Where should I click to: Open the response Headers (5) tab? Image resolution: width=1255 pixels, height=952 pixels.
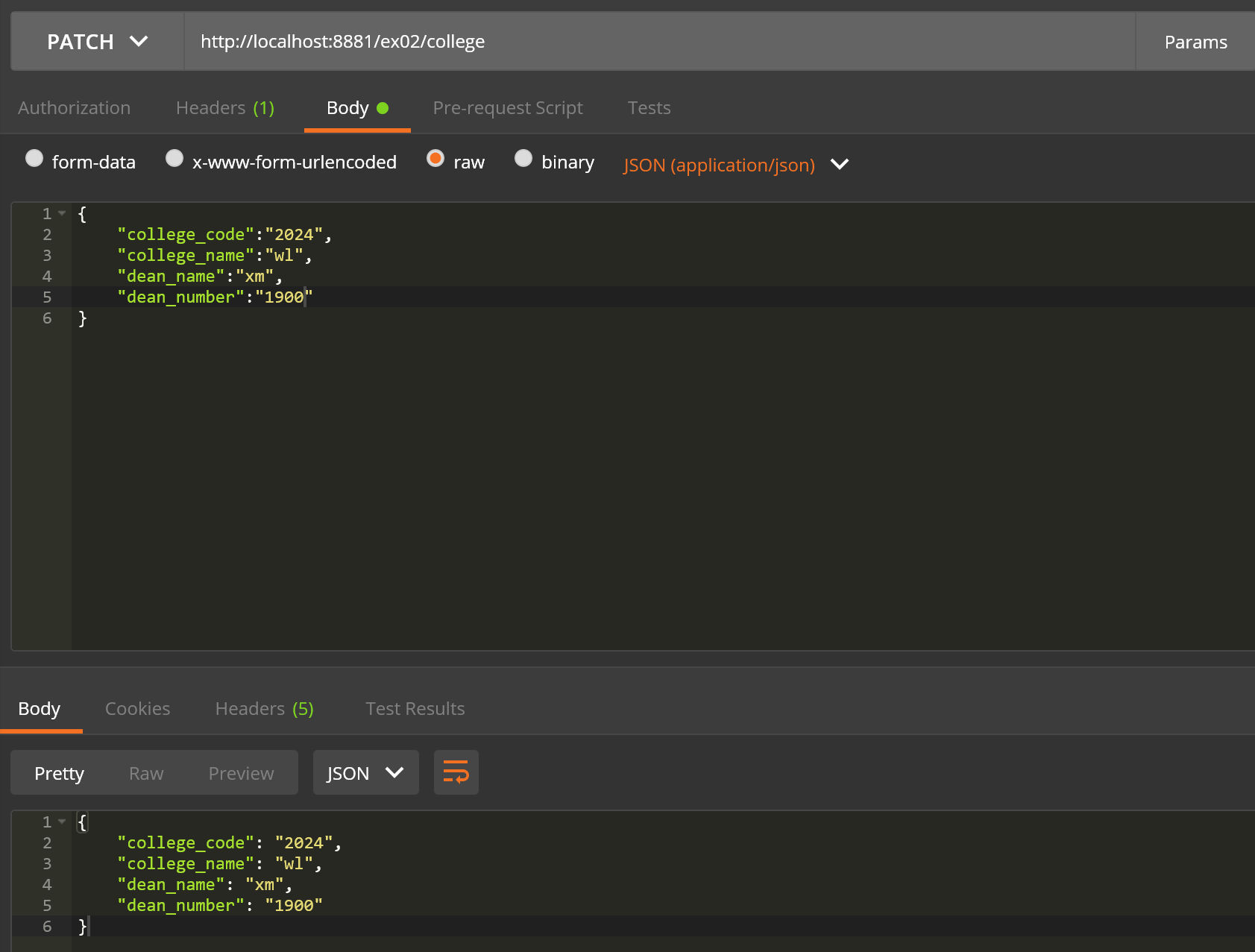coord(264,709)
